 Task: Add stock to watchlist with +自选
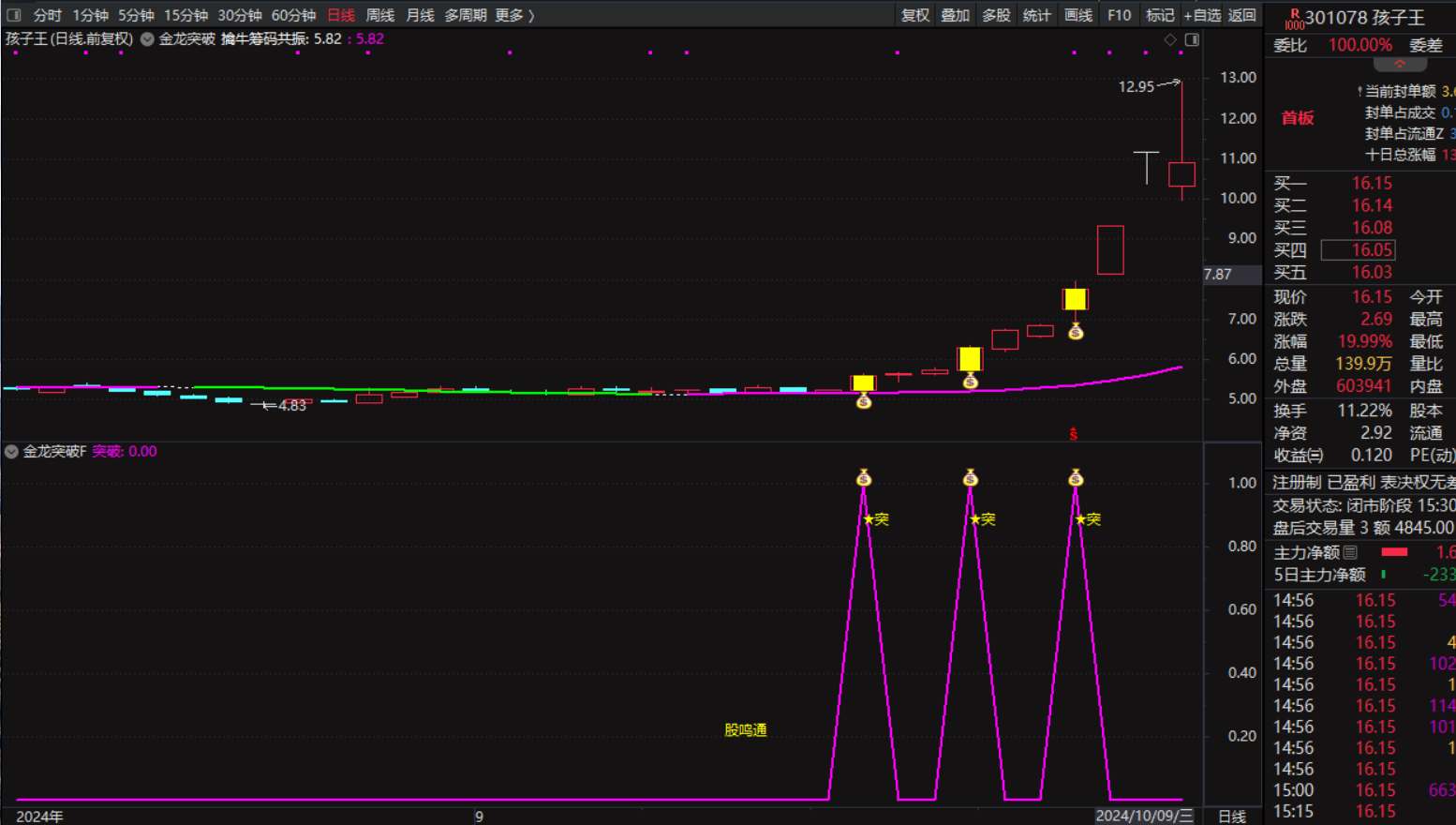click(1202, 15)
